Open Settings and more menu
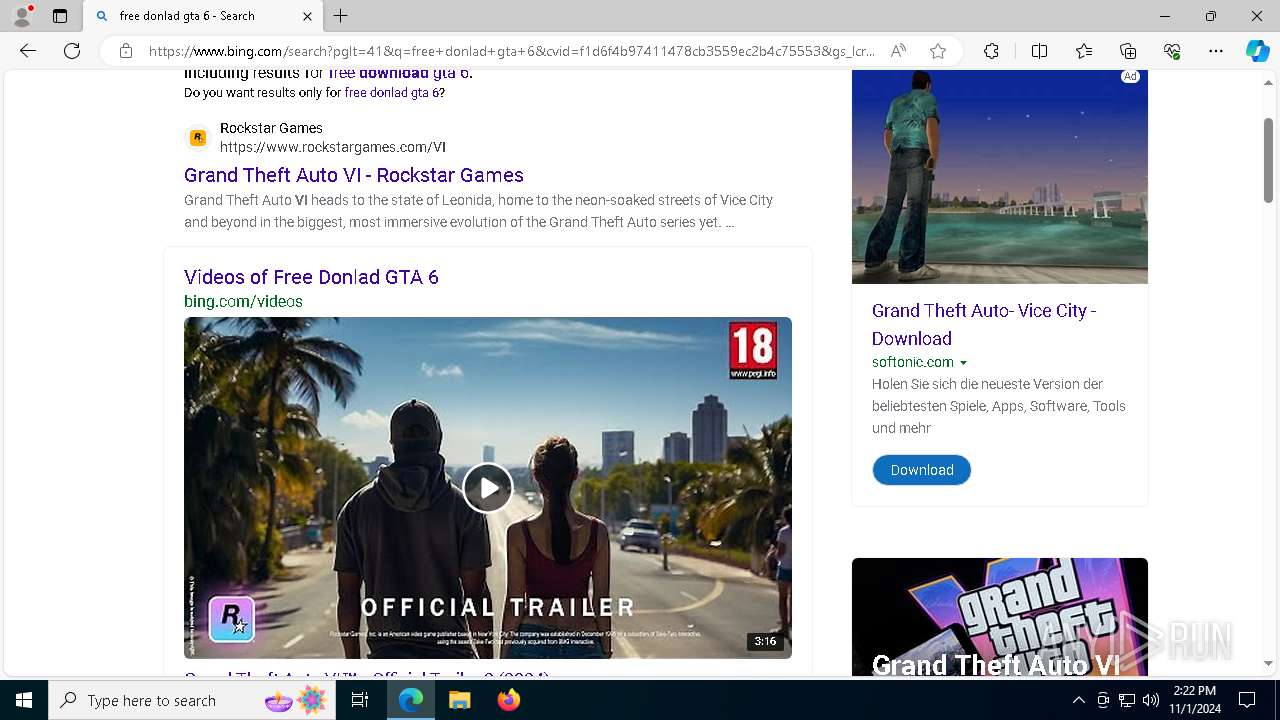Viewport: 1280px width, 720px height. tap(1216, 51)
